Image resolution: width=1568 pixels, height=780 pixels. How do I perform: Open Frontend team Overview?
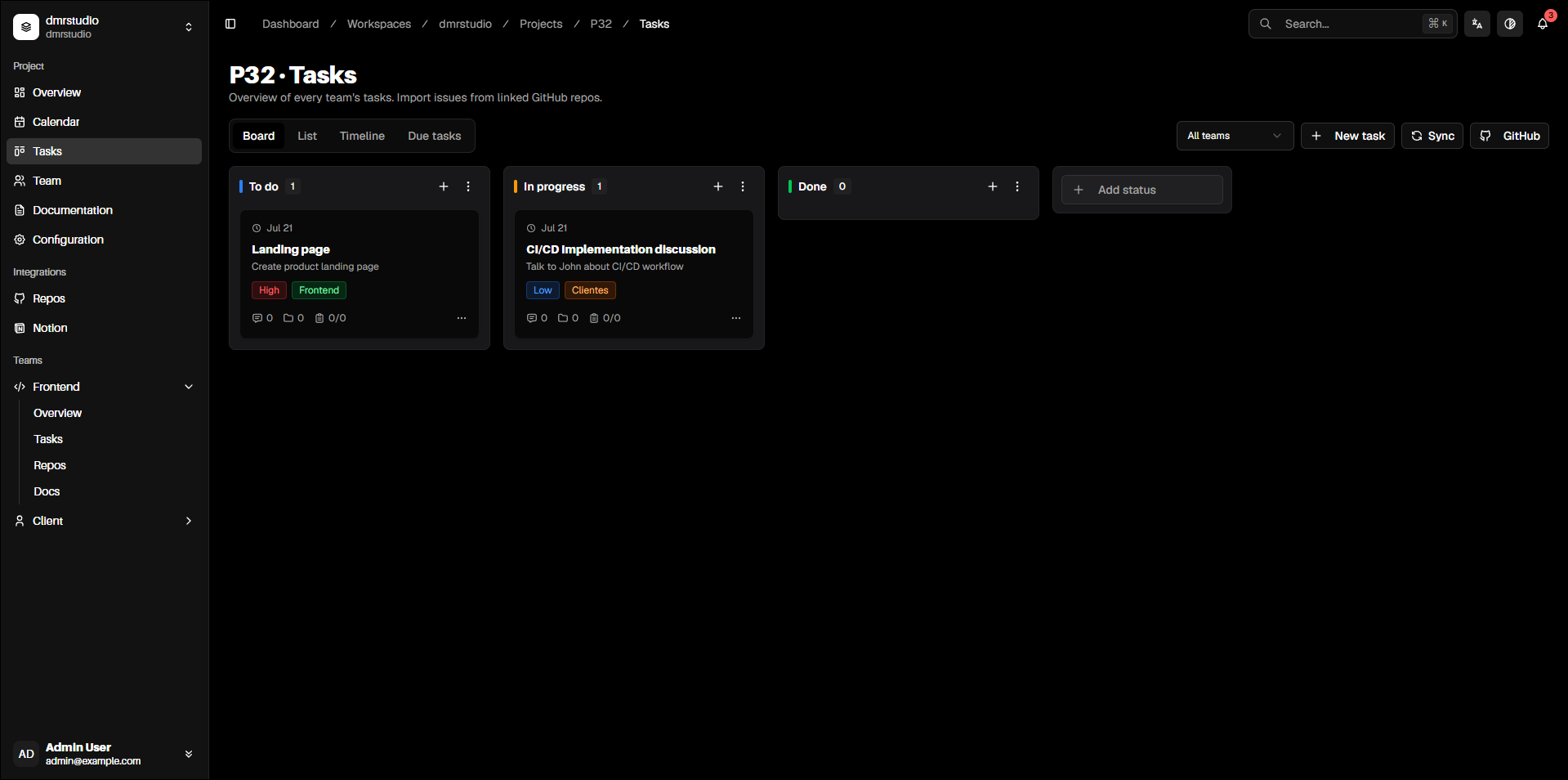click(57, 413)
